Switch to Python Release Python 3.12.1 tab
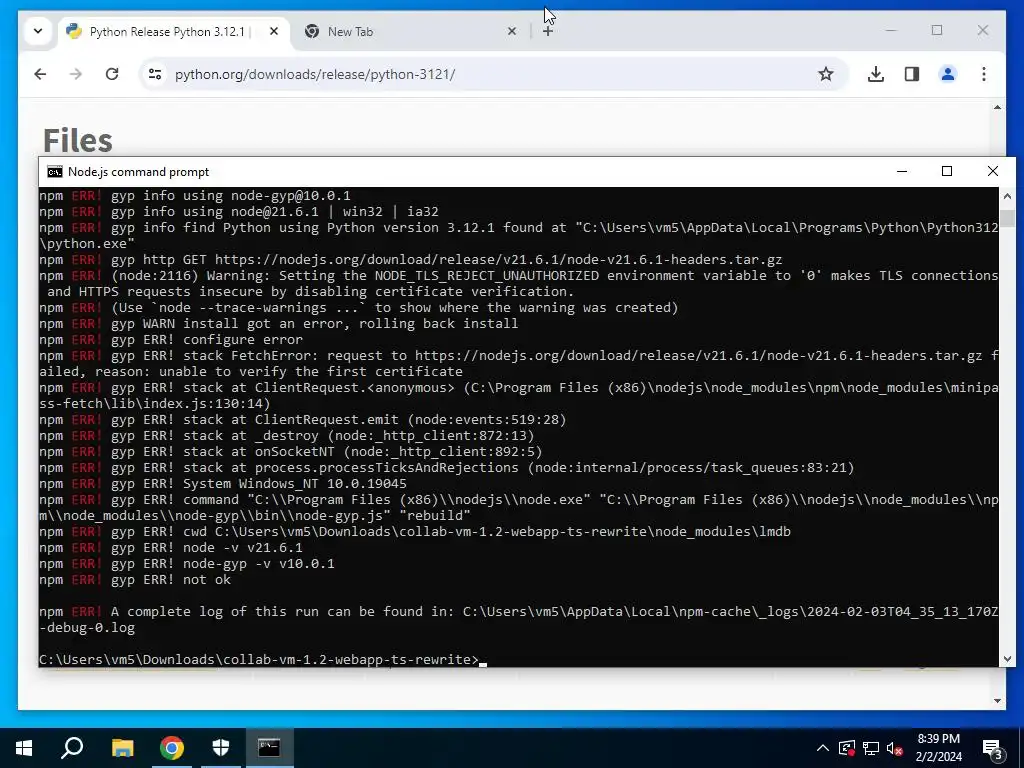The image size is (1024, 768). pos(174,32)
